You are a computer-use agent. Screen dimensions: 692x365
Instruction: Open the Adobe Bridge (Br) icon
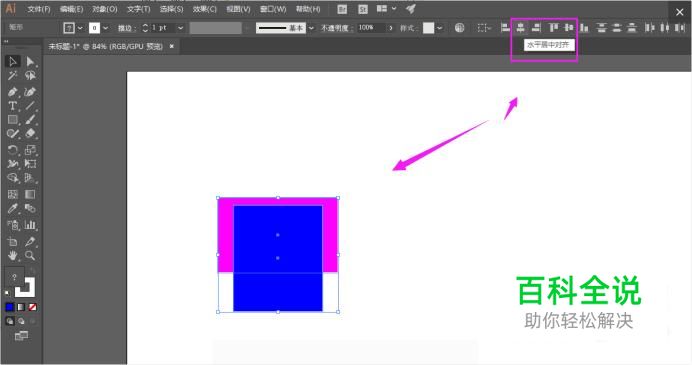[342, 9]
